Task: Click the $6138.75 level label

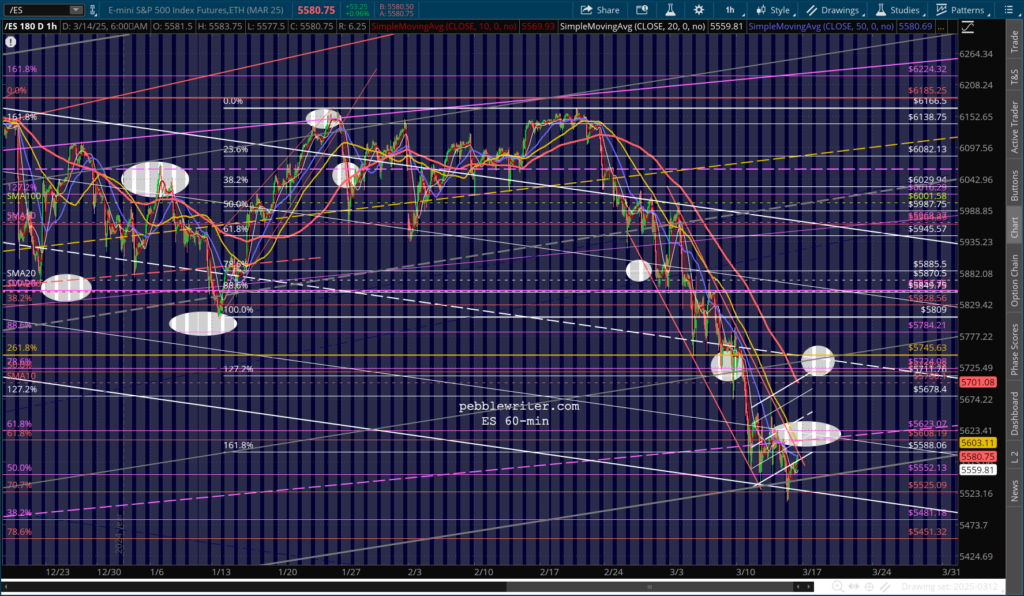Action: click(927, 118)
